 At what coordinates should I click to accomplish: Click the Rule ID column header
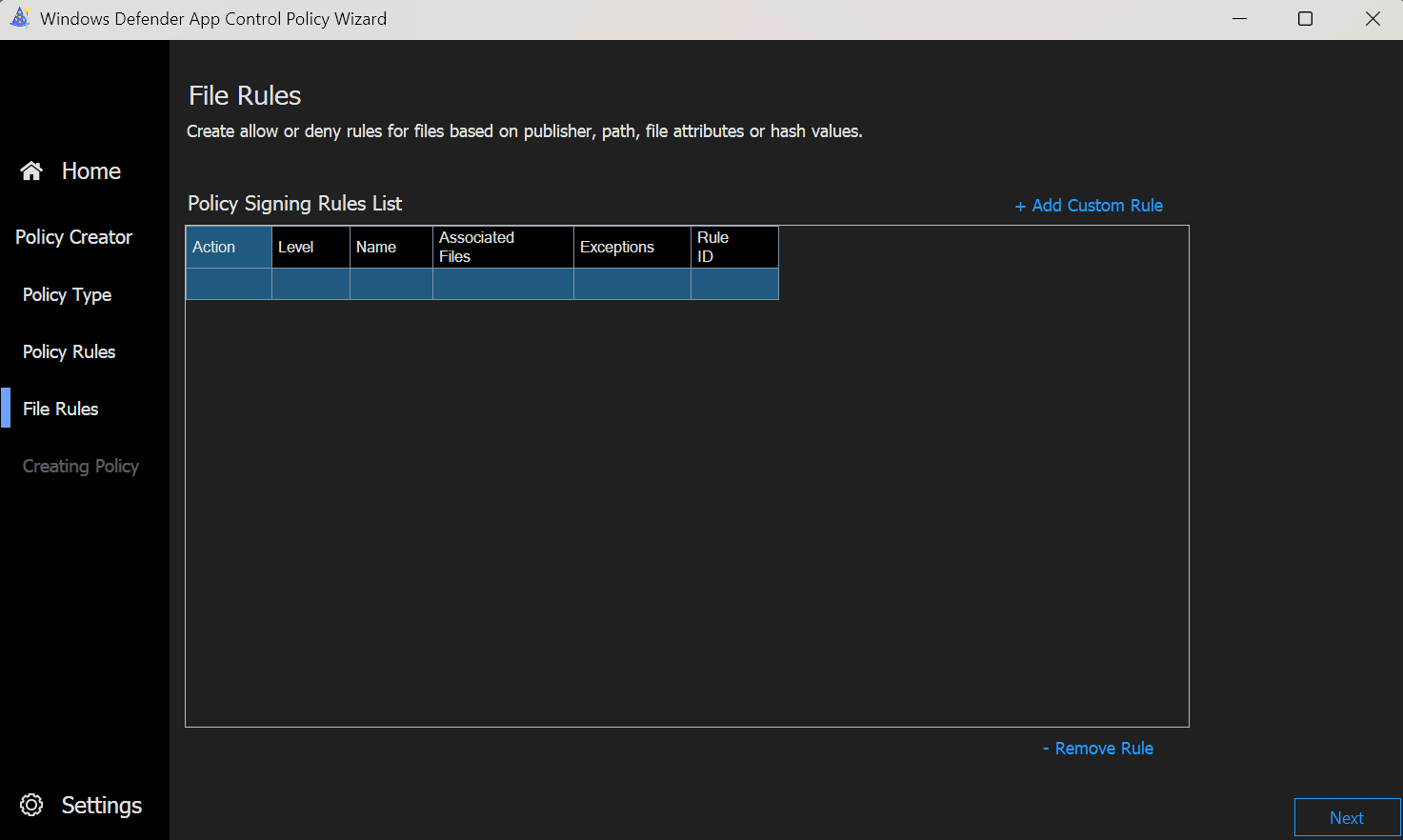pyautogui.click(x=734, y=247)
